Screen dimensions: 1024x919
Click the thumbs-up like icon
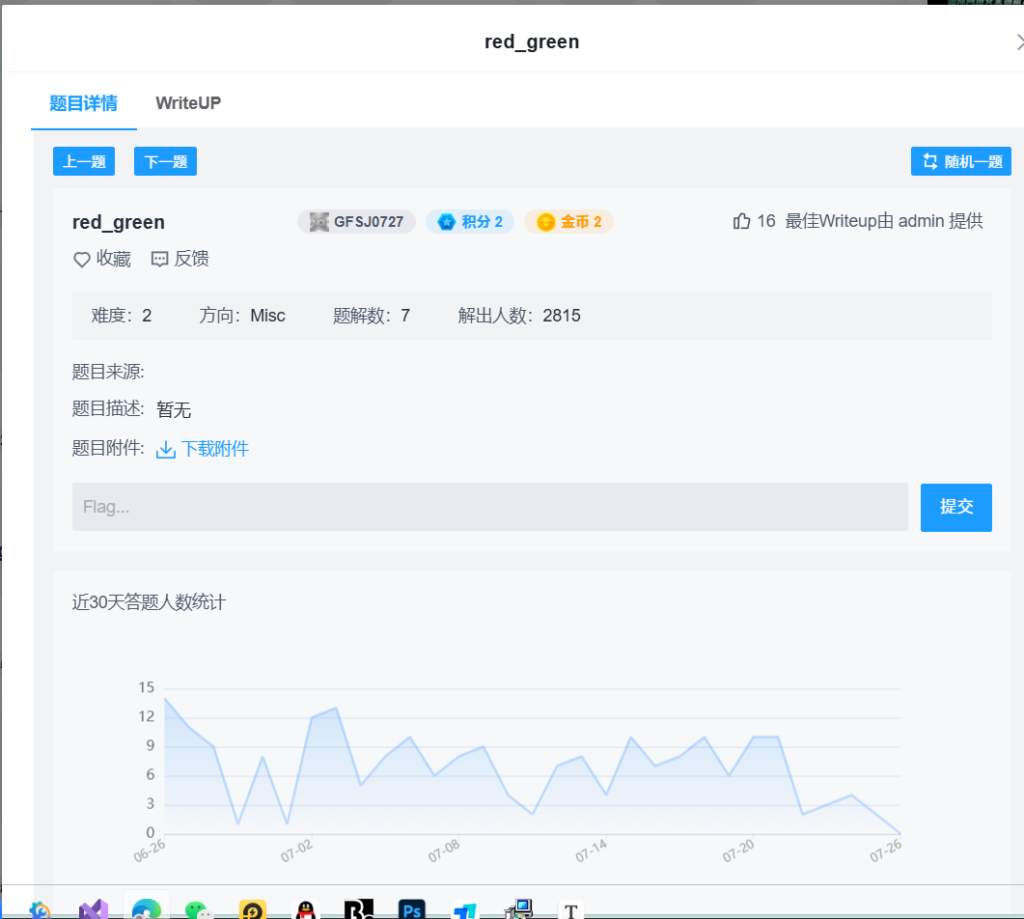click(741, 221)
